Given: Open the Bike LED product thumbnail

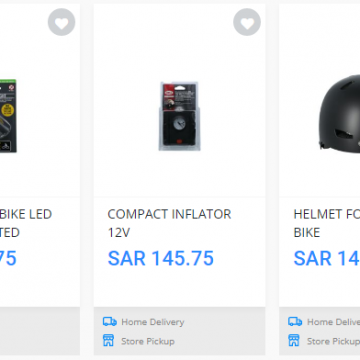Looking at the screenshot, I should point(8,116).
